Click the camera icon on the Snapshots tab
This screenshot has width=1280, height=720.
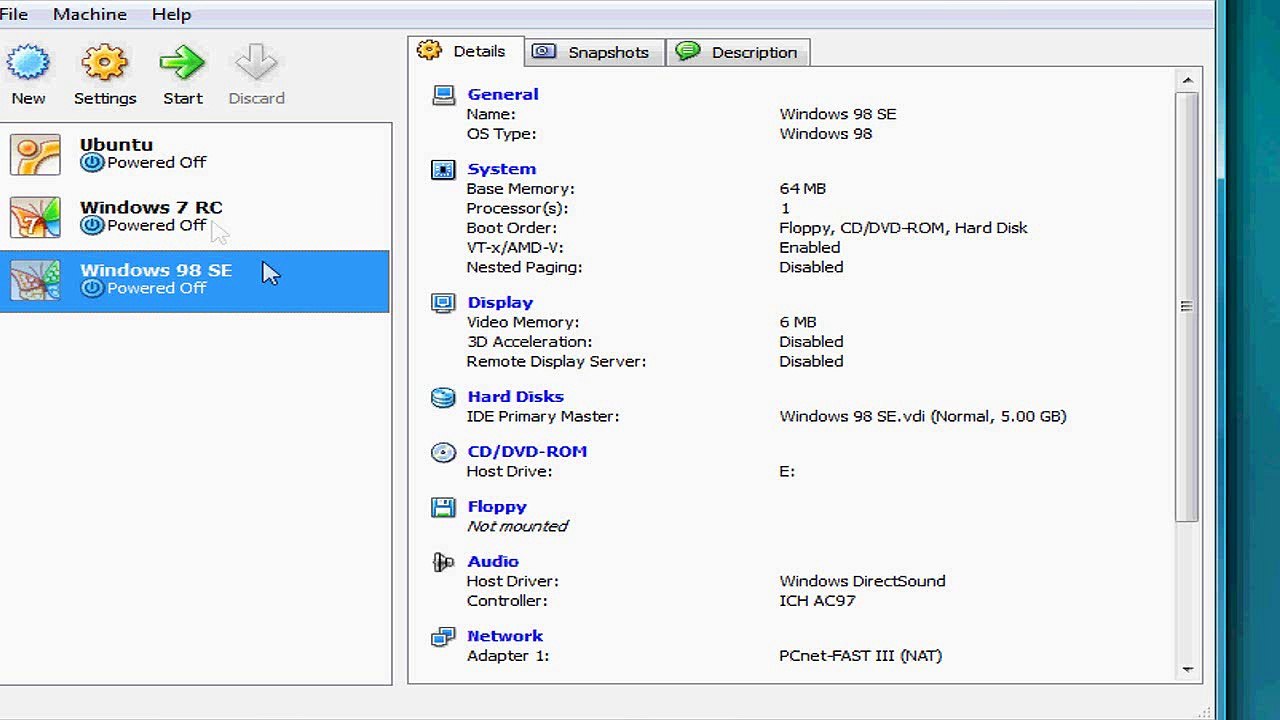coord(543,52)
